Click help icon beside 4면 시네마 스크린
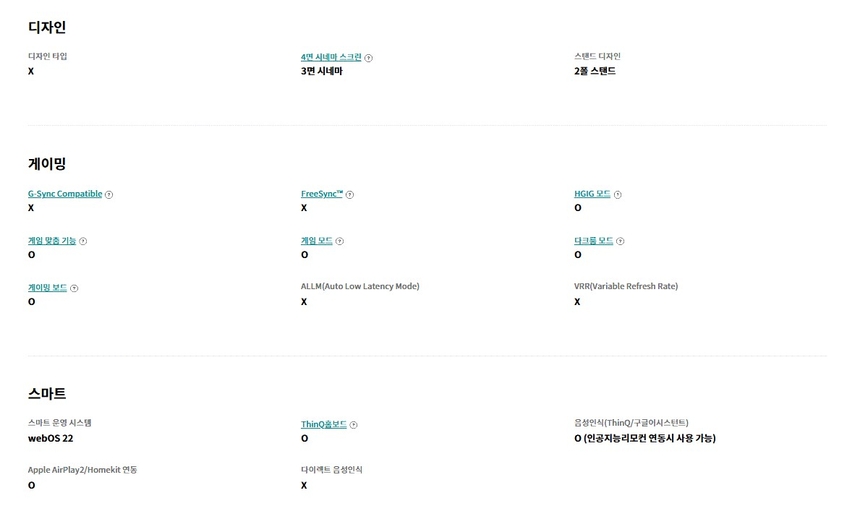Screen dimensions: 860x506 [x=369, y=58]
